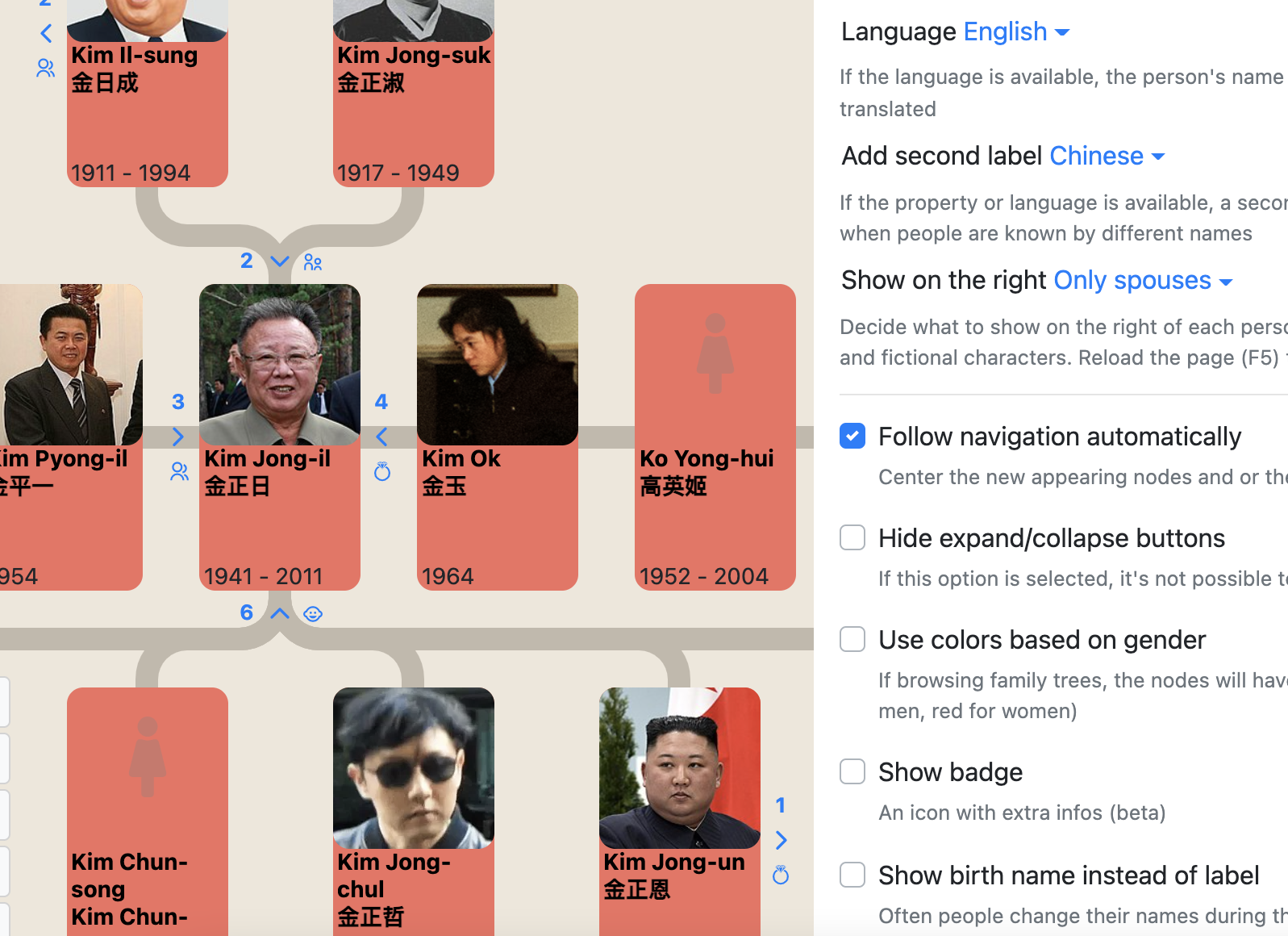The width and height of the screenshot is (1288, 936).
Task: Enable Hide expand/collapse buttons option
Action: point(852,537)
